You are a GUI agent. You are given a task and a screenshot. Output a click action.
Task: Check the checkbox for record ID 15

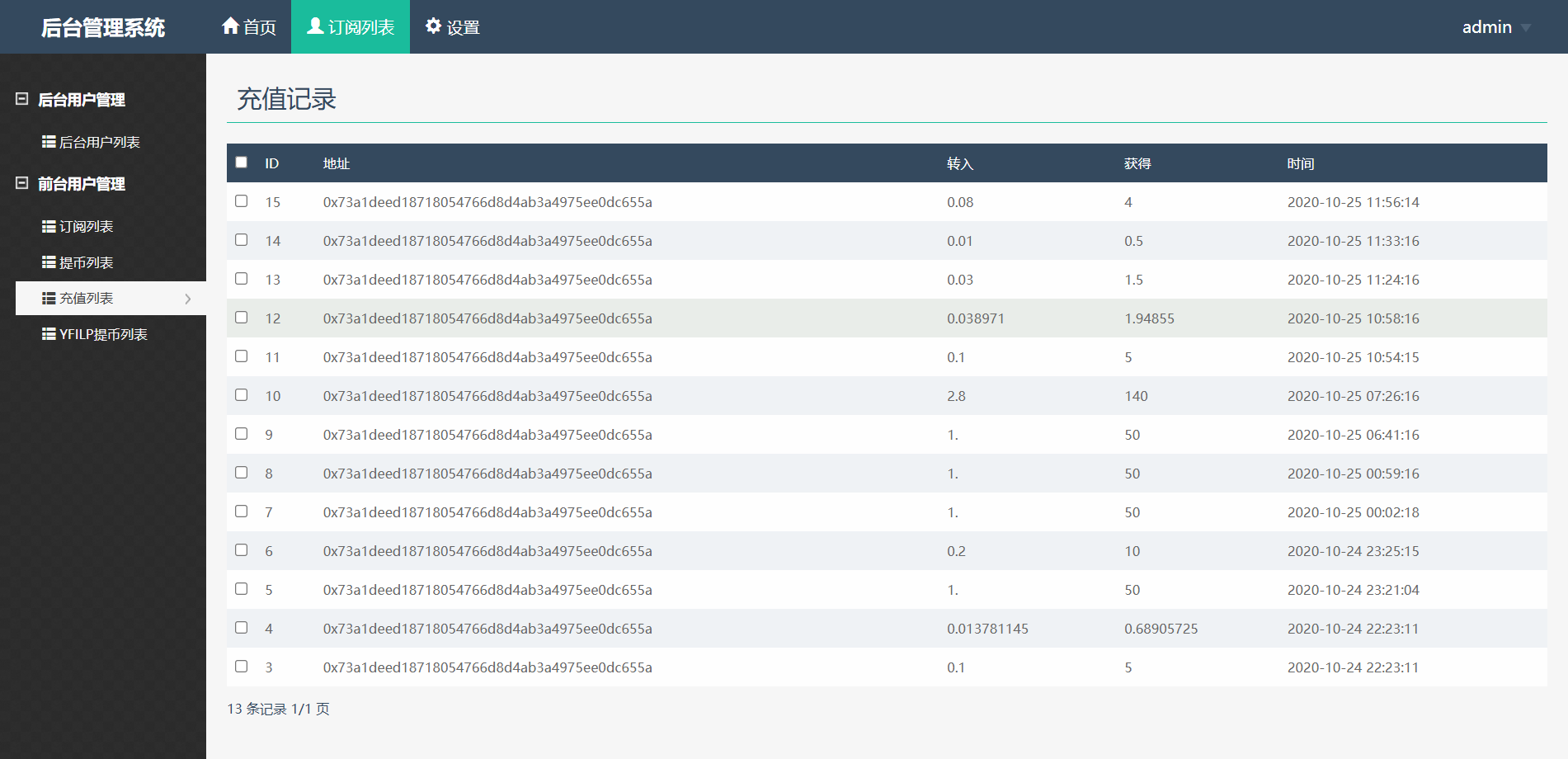242,201
